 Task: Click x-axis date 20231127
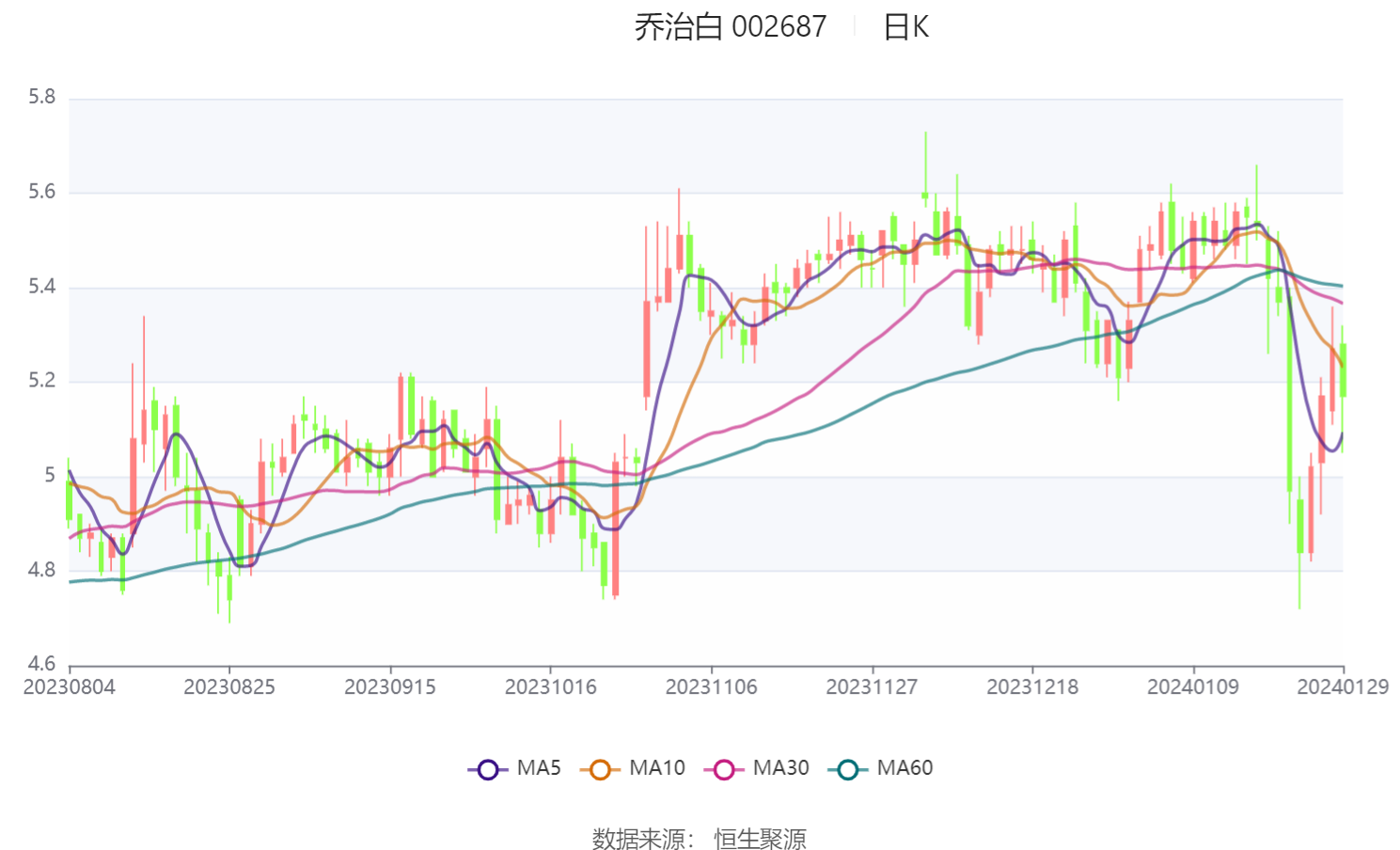tap(872, 687)
